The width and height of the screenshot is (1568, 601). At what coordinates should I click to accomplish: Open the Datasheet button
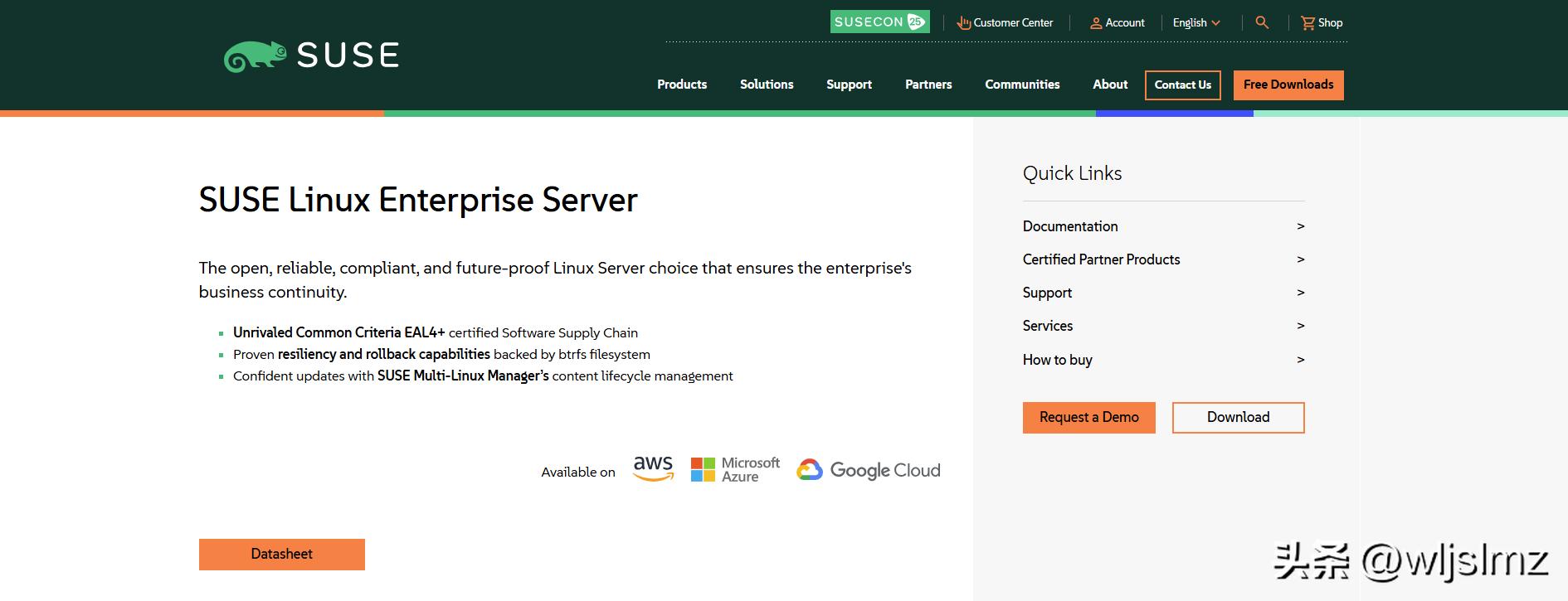tap(282, 555)
